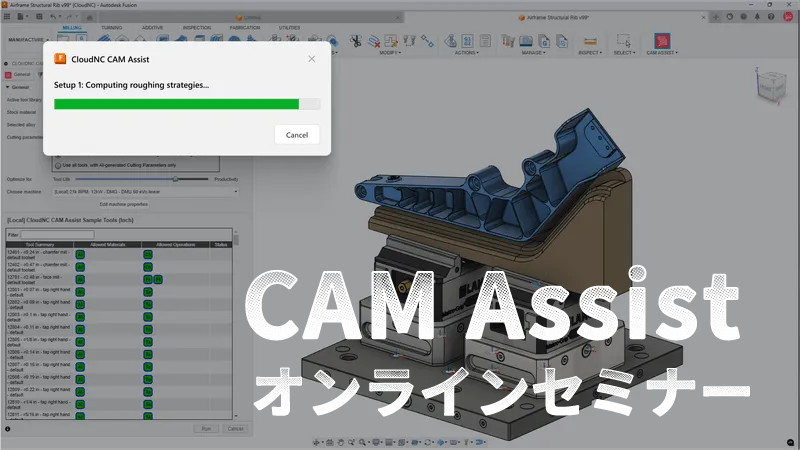Expand the MANAGE dropdown menu
Screen dimensions: 800x450
[533, 53]
